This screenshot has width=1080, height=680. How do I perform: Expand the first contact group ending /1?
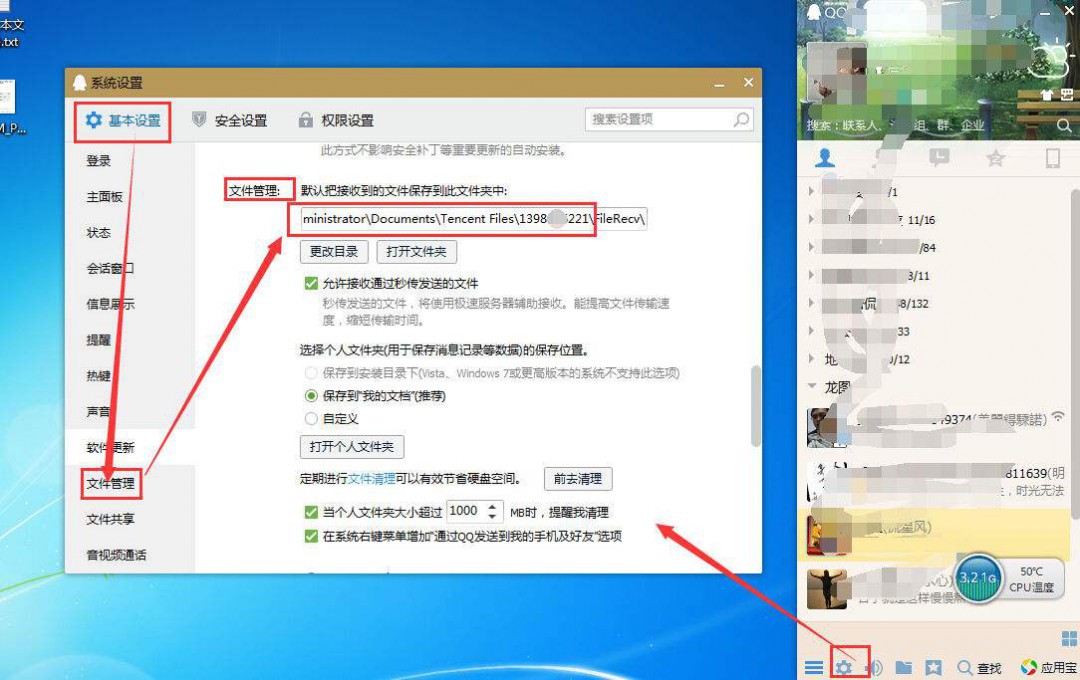pos(811,191)
